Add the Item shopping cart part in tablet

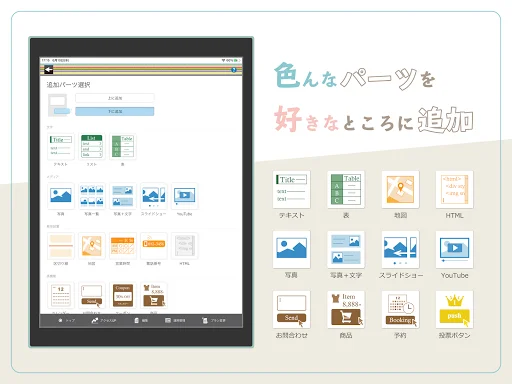[154, 295]
